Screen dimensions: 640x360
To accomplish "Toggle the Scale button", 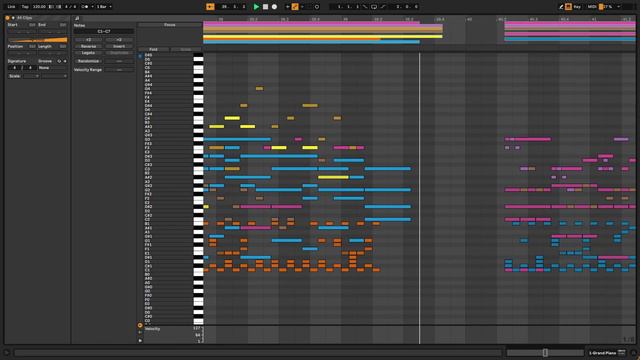I will coord(15,76).
